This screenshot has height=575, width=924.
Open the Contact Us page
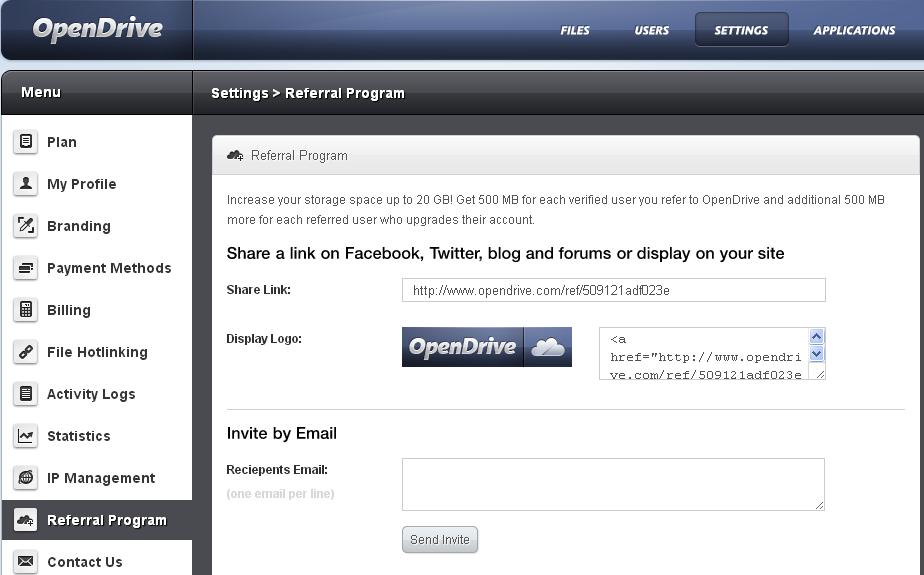85,562
